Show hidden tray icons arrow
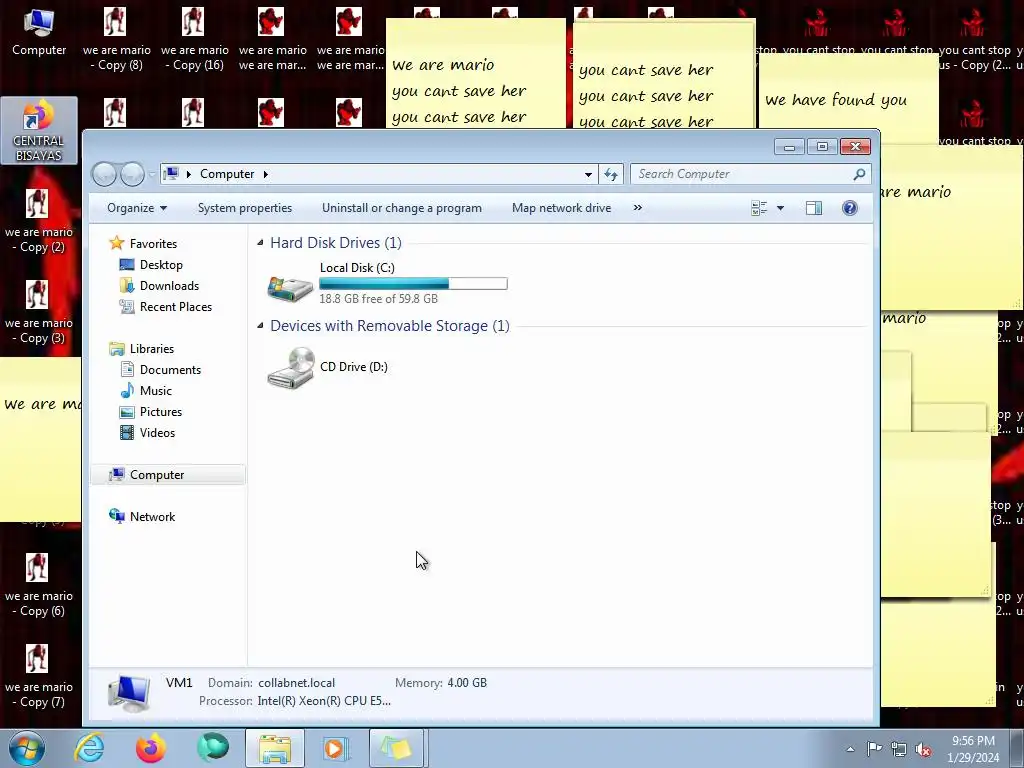The width and height of the screenshot is (1024, 768). click(x=850, y=749)
